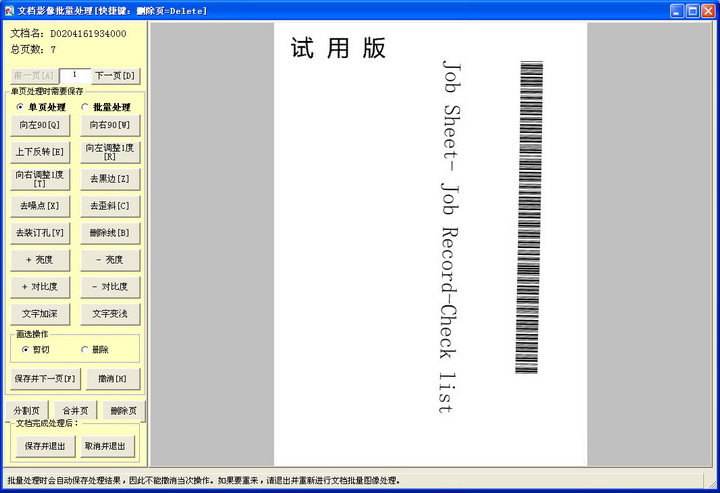The image size is (720, 493).
Task: Decrease brightness with - 亮度
Action: click(110, 260)
